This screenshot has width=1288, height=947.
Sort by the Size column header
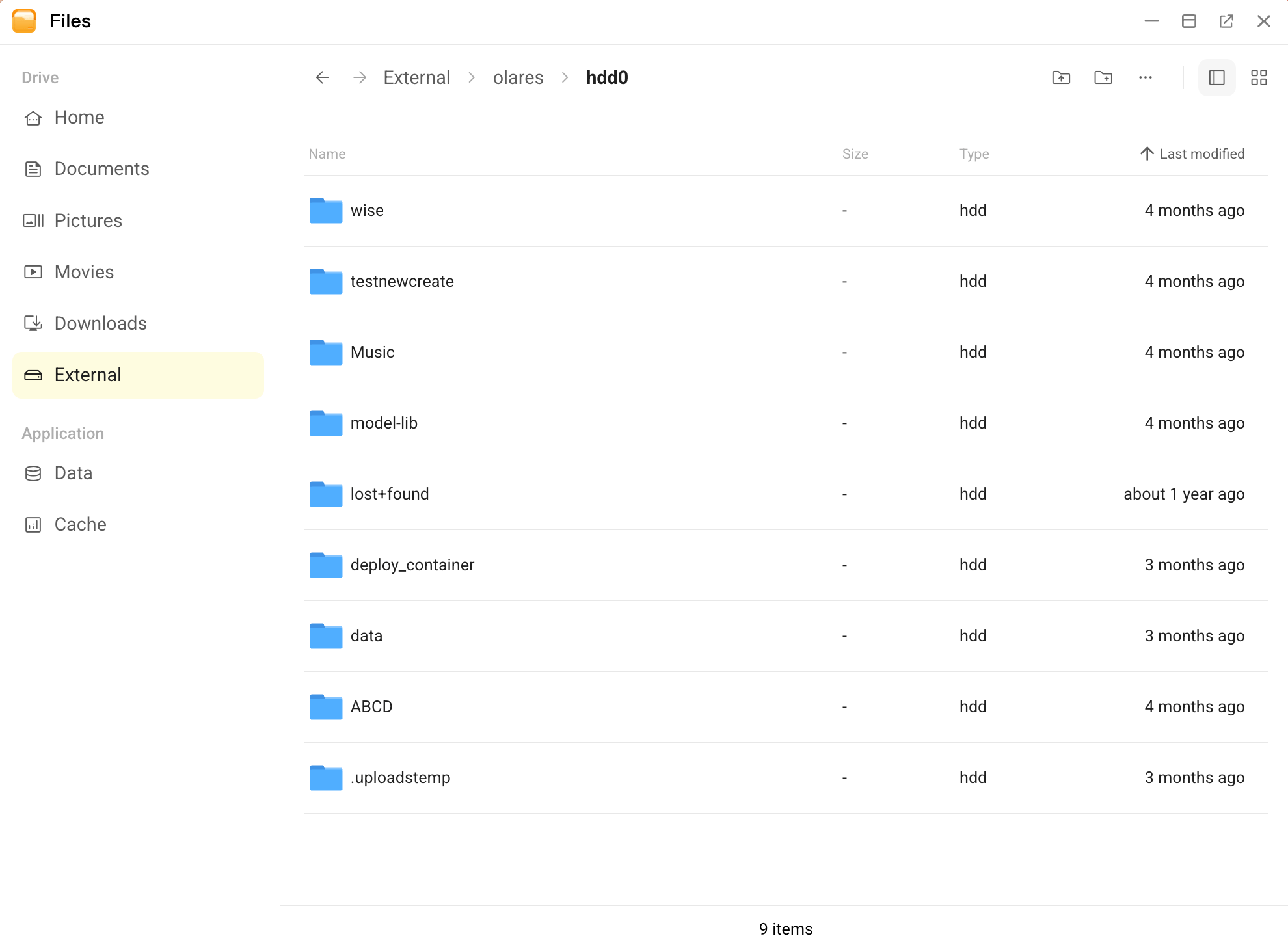(x=855, y=153)
